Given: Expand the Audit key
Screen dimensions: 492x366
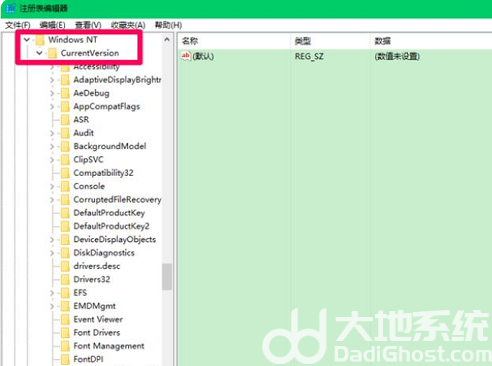Looking at the screenshot, I should (52, 133).
